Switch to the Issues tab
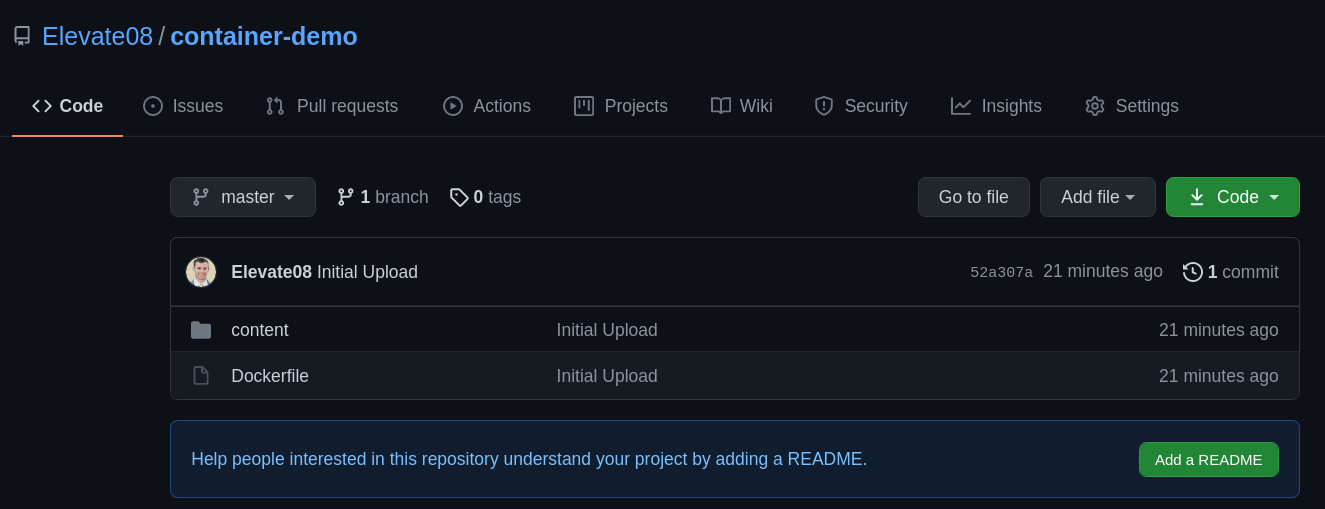 pos(183,106)
